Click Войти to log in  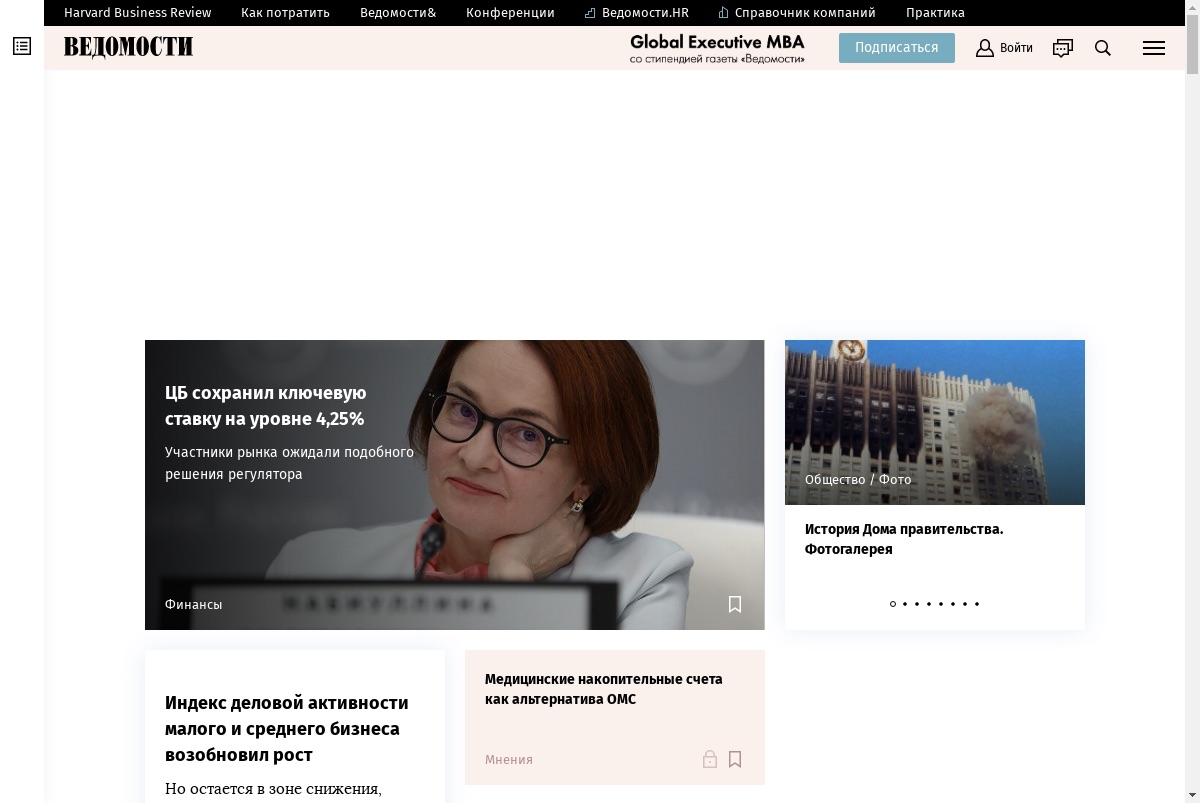click(x=1016, y=48)
